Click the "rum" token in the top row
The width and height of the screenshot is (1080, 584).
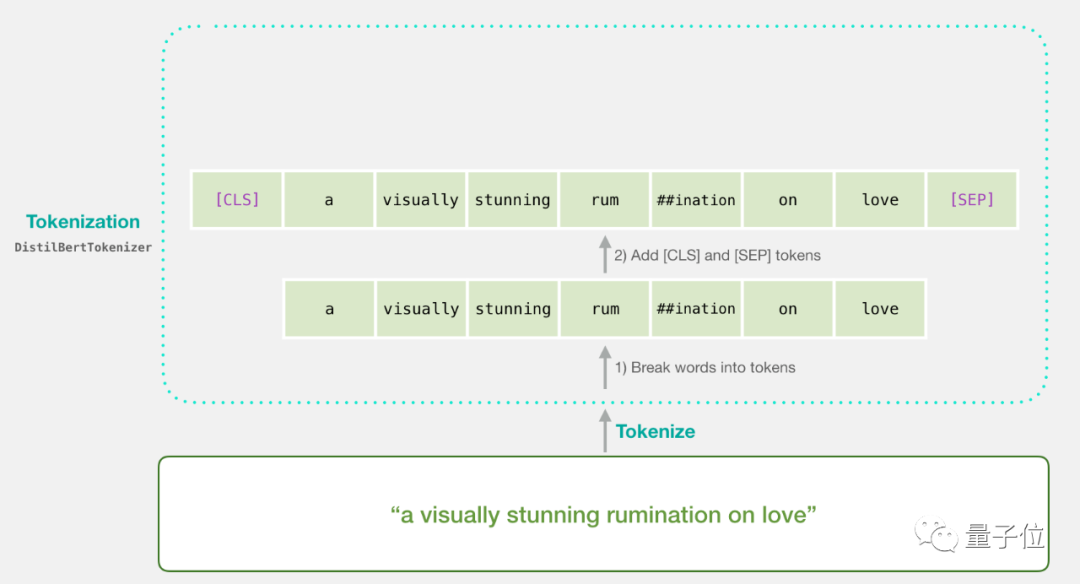pyautogui.click(x=605, y=200)
